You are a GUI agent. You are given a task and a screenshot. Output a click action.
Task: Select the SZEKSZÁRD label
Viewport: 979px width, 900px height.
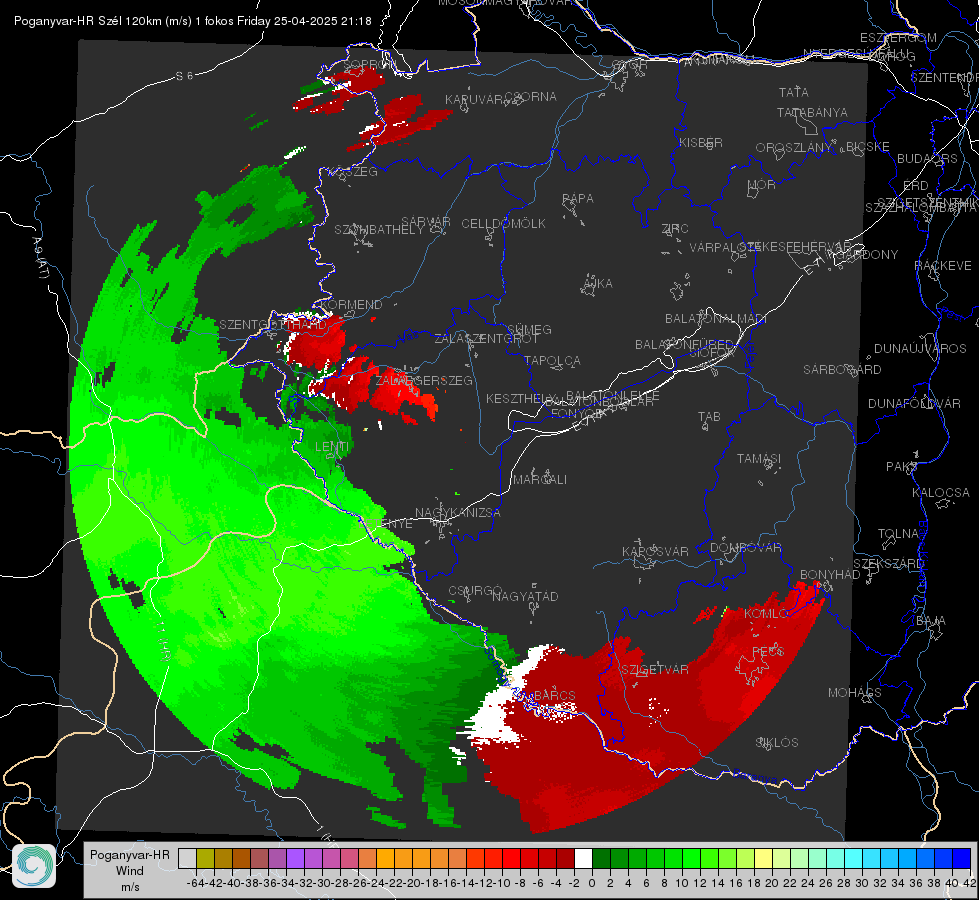(x=888, y=564)
